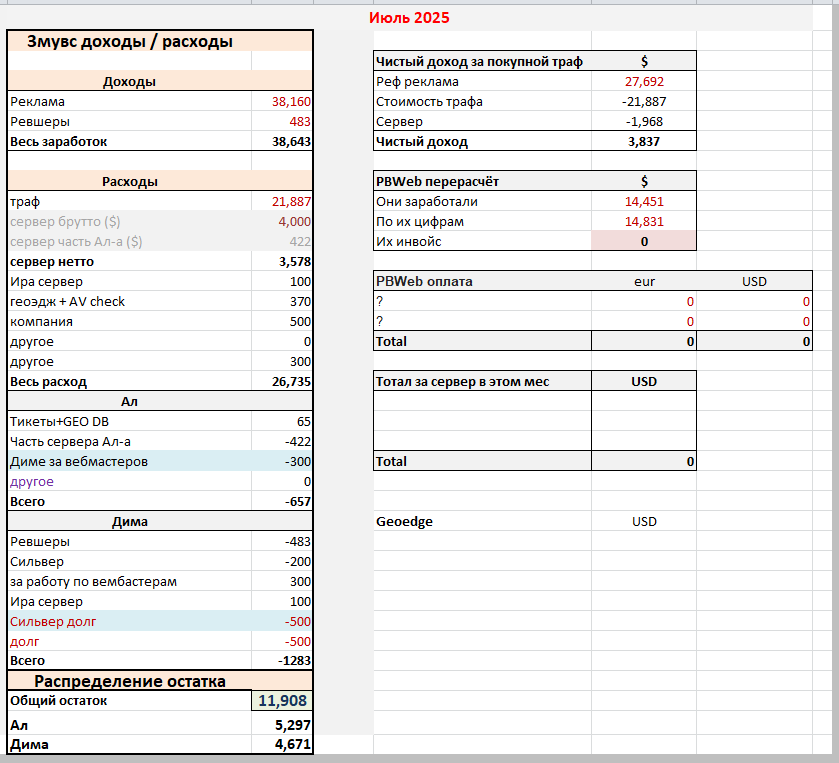Click the 'Реф реклама' value 27,692
The height and width of the screenshot is (763, 839).
coord(644,82)
